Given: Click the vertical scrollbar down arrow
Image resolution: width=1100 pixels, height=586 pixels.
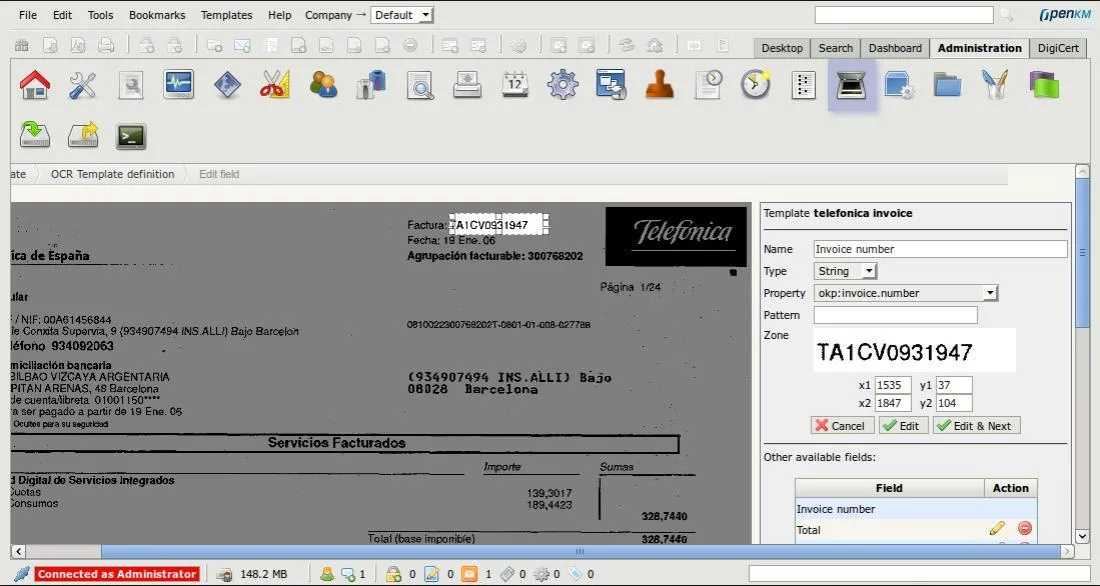Looking at the screenshot, I should point(1081,535).
